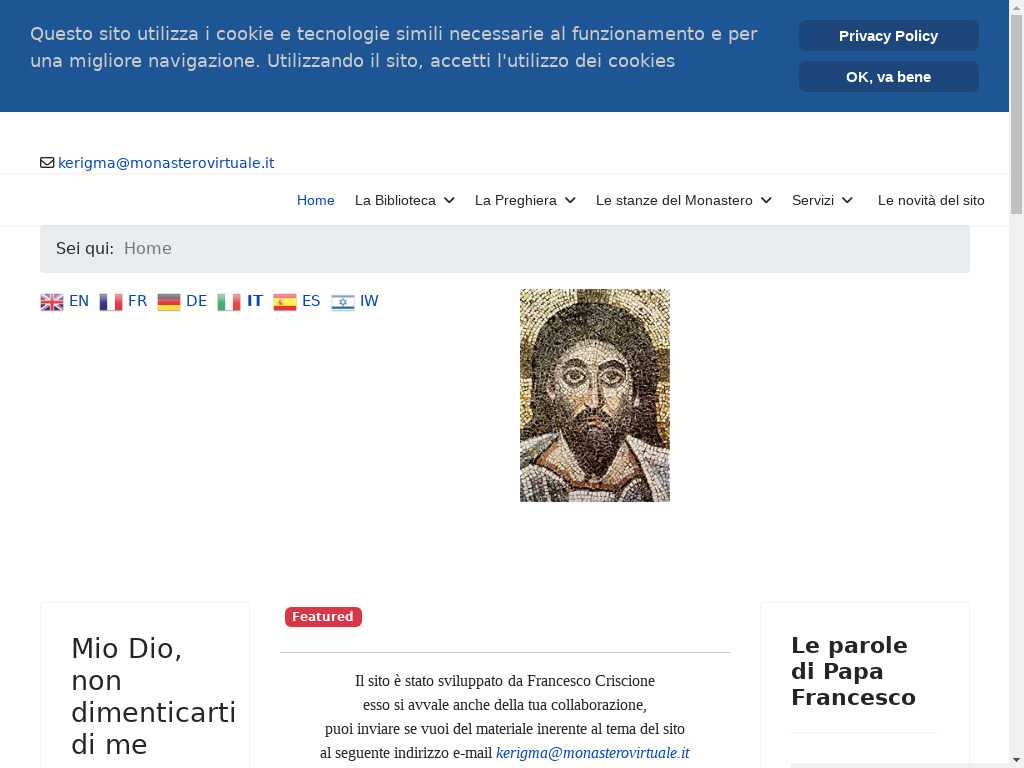
Task: Click the red Featured badge
Action: 323,616
